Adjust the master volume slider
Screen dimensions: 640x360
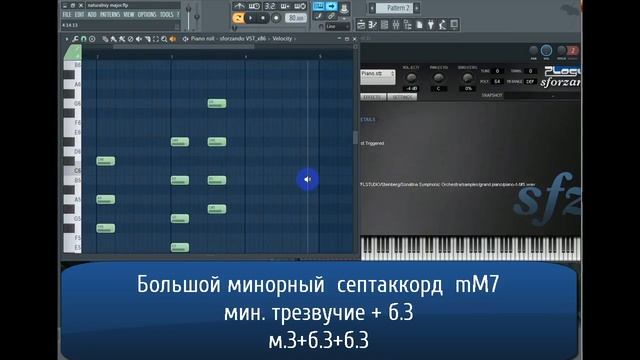[x=189, y=16]
